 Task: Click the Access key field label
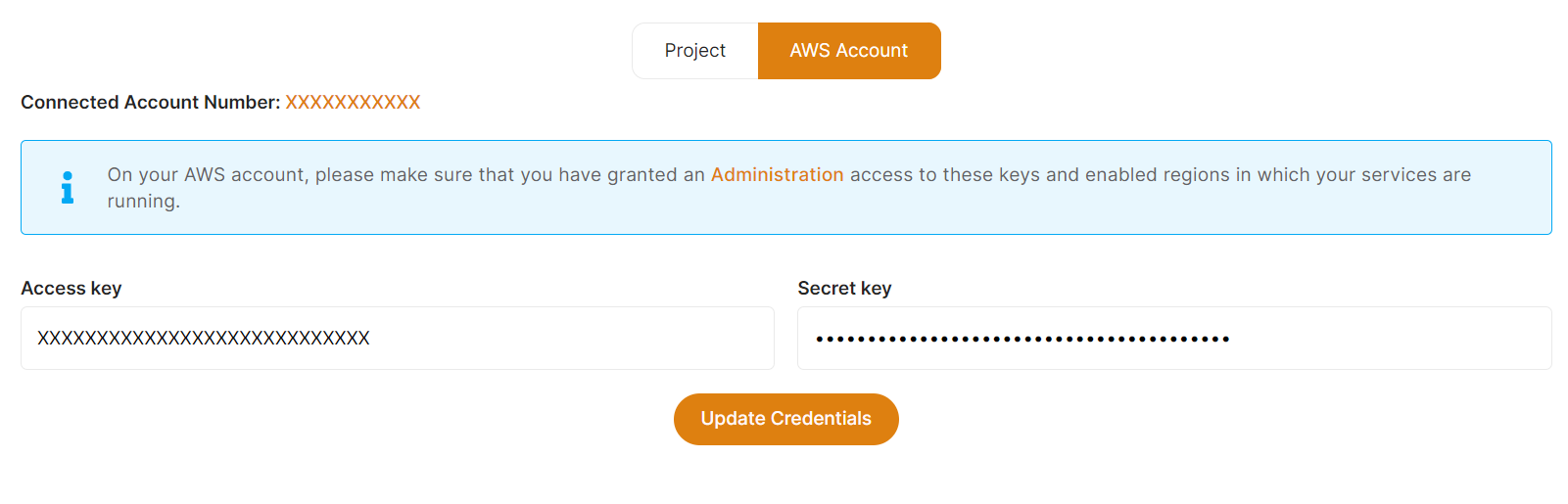click(71, 289)
